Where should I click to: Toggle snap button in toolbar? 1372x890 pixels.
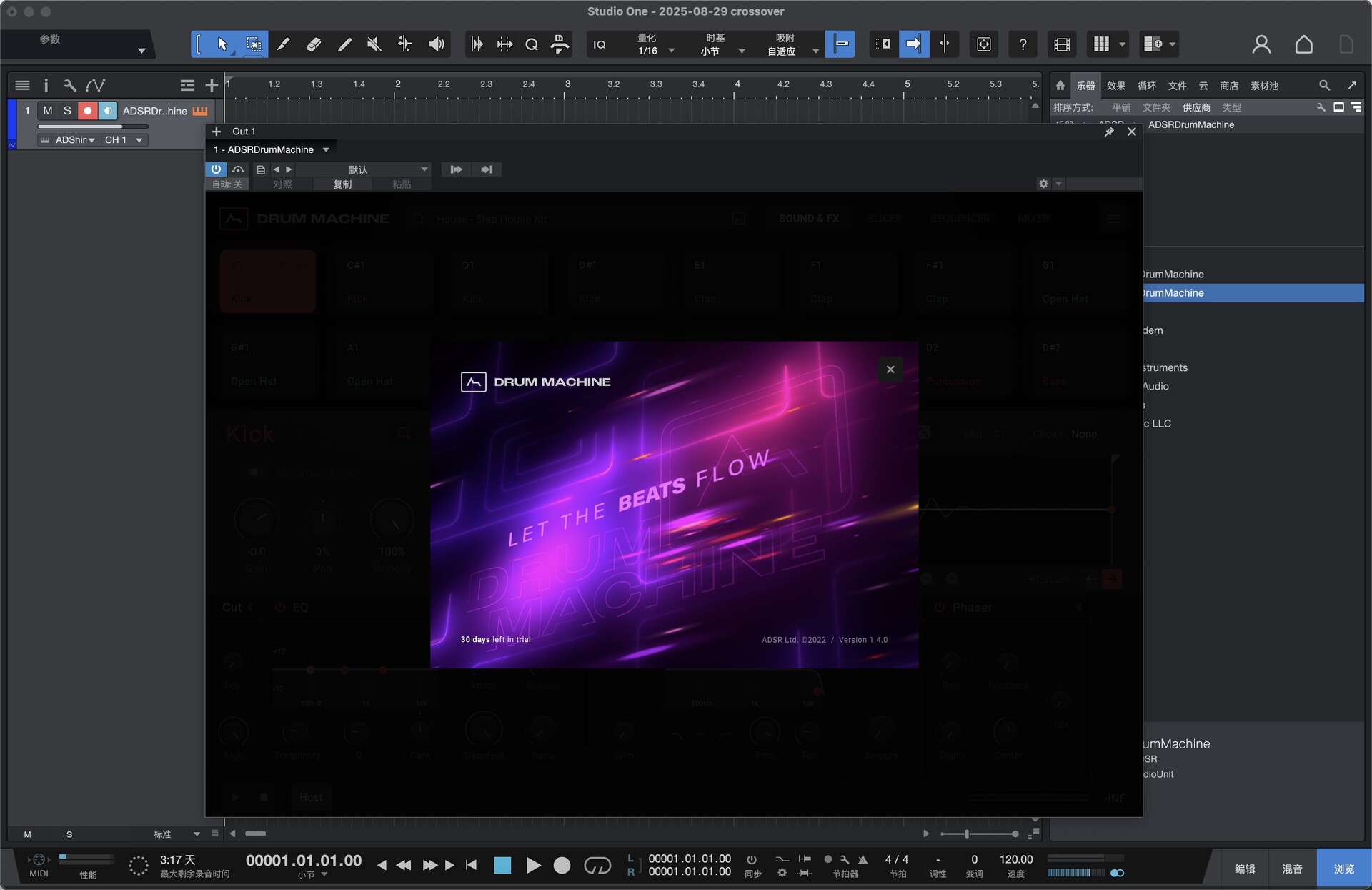(840, 44)
